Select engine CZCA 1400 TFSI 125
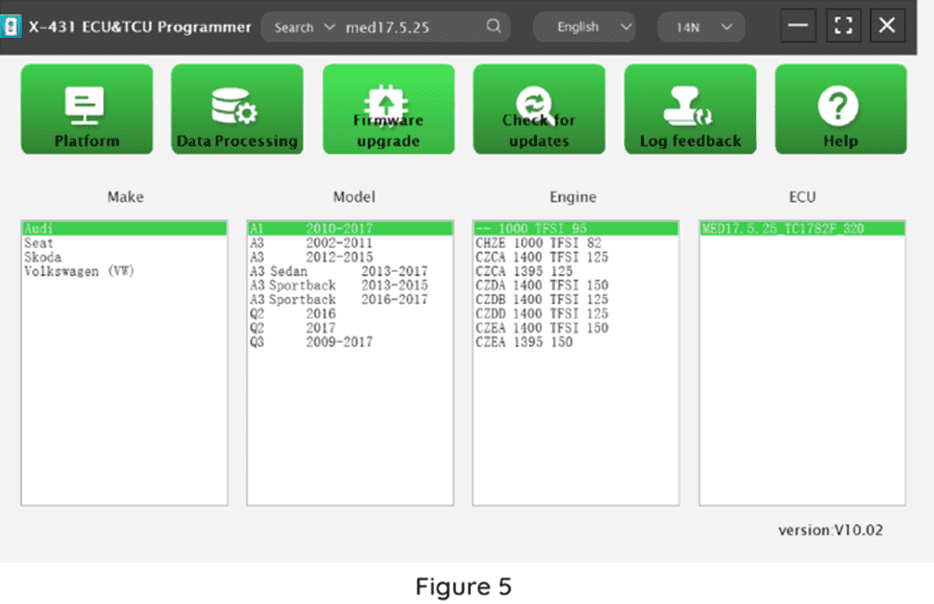 coord(576,257)
